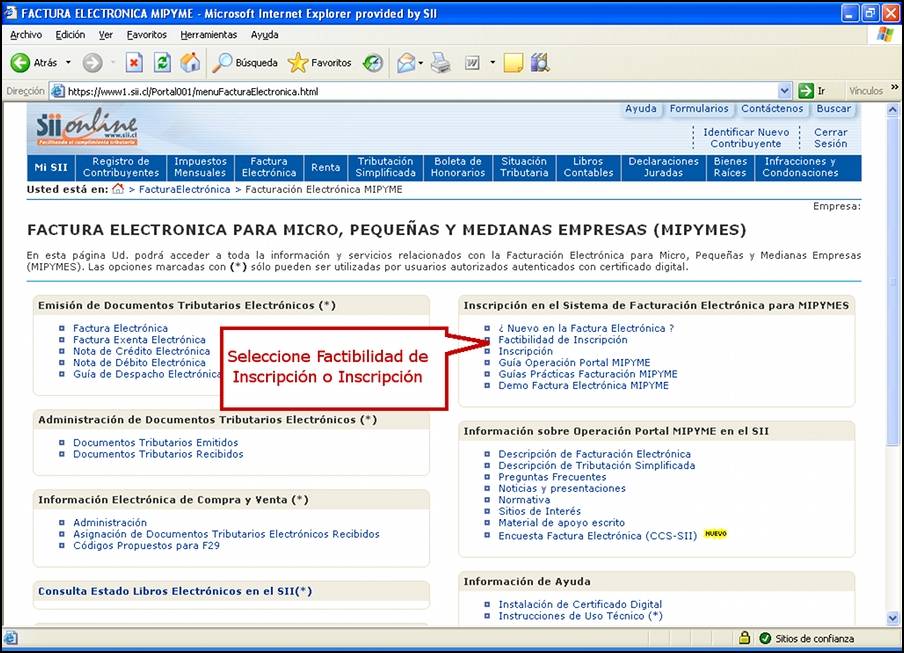904x653 pixels.
Task: Click the Forward arrow icon
Action: [x=92, y=62]
